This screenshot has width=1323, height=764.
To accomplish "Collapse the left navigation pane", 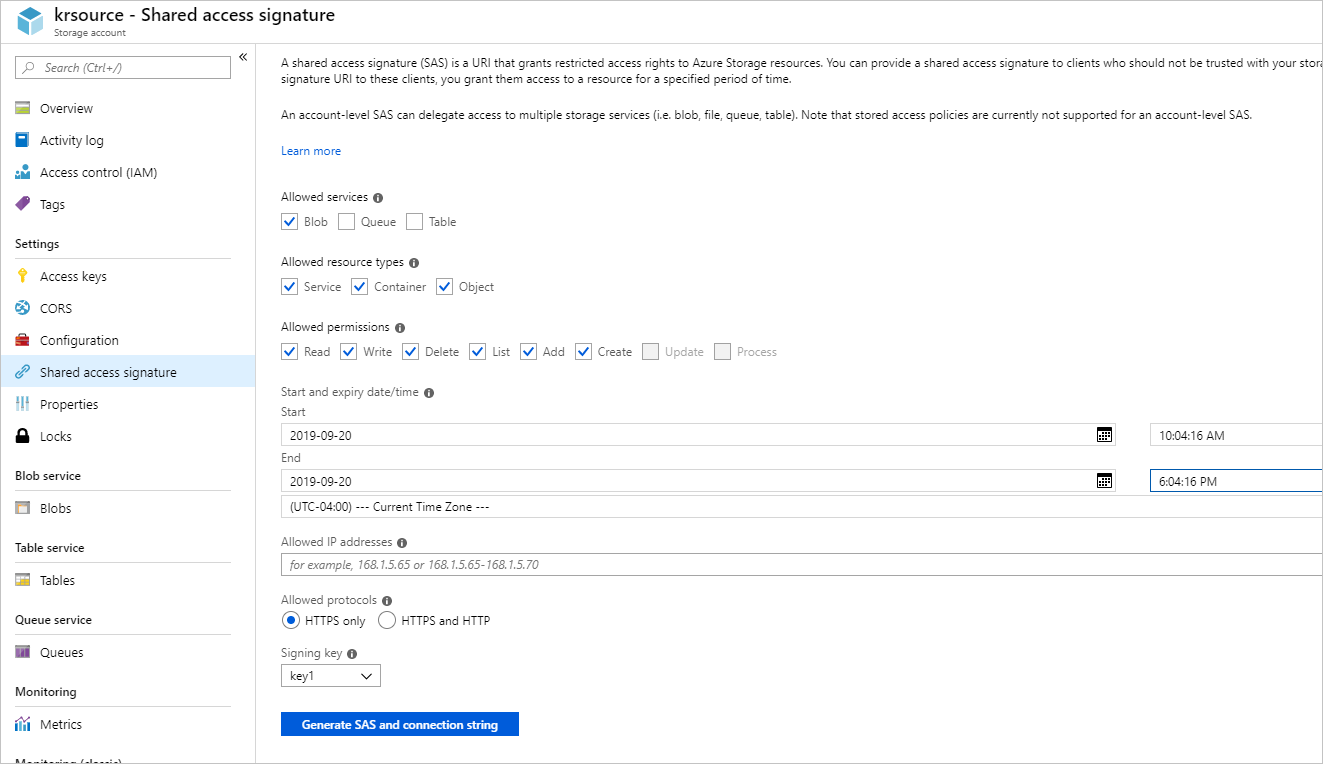I will (x=243, y=57).
